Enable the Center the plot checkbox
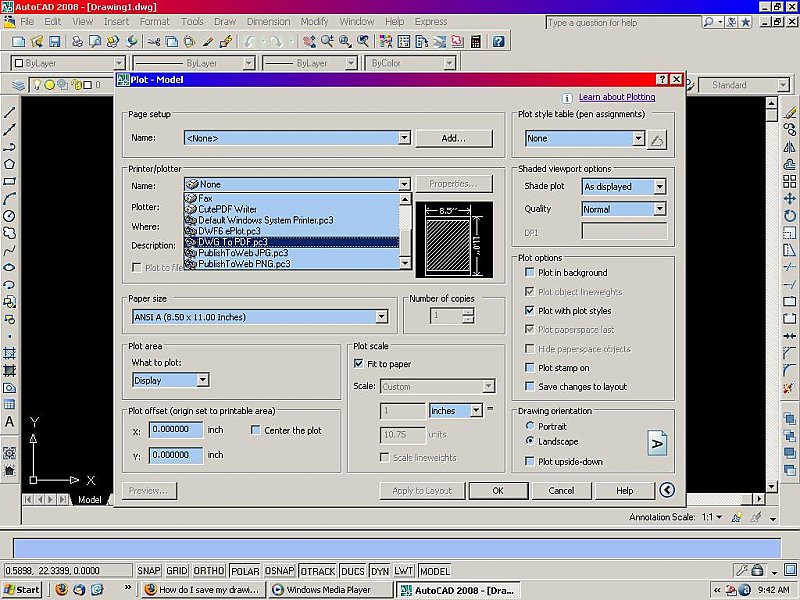Image resolution: width=800 pixels, height=600 pixels. 256,430
